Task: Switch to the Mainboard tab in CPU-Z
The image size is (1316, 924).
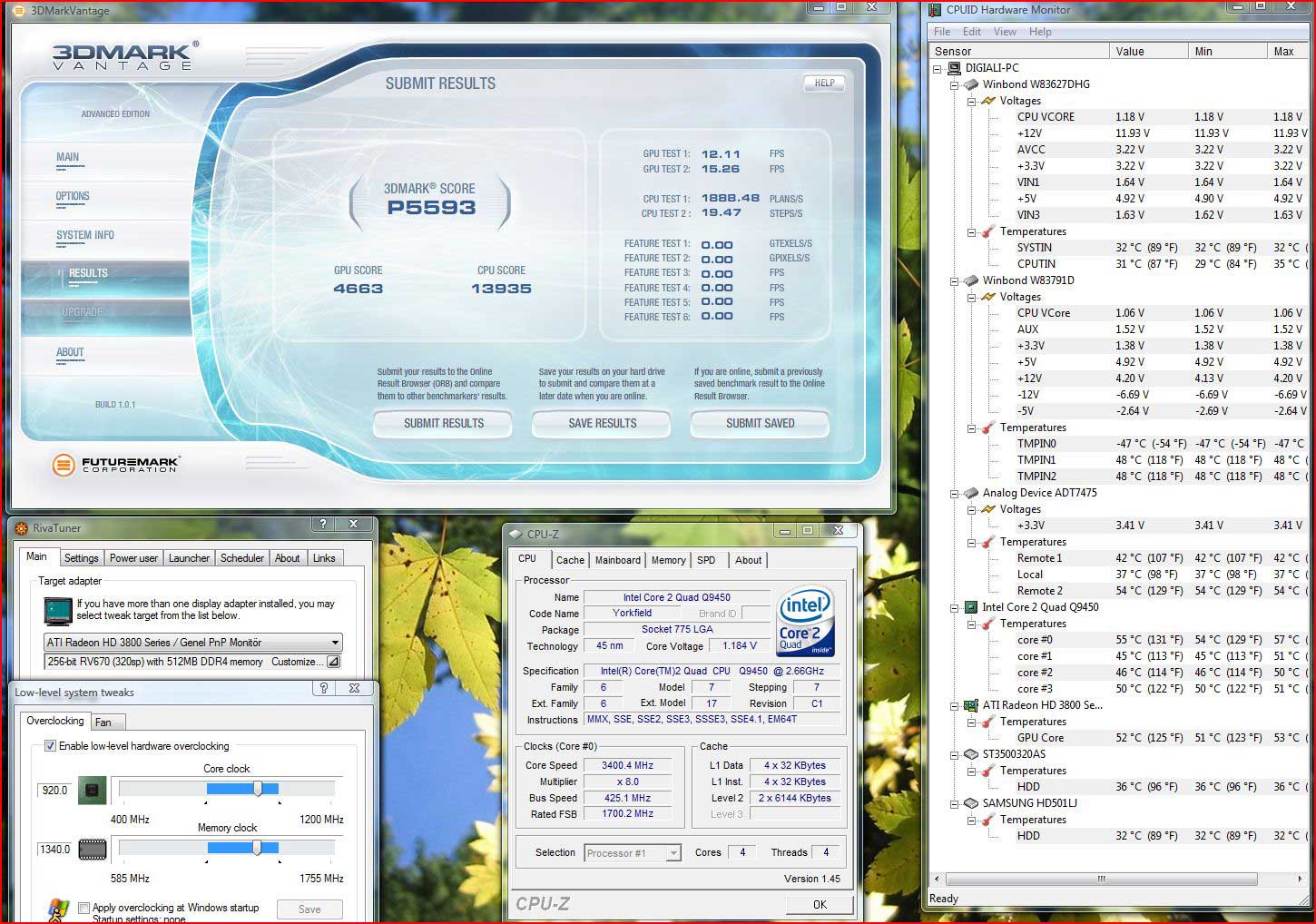Action: tap(618, 560)
